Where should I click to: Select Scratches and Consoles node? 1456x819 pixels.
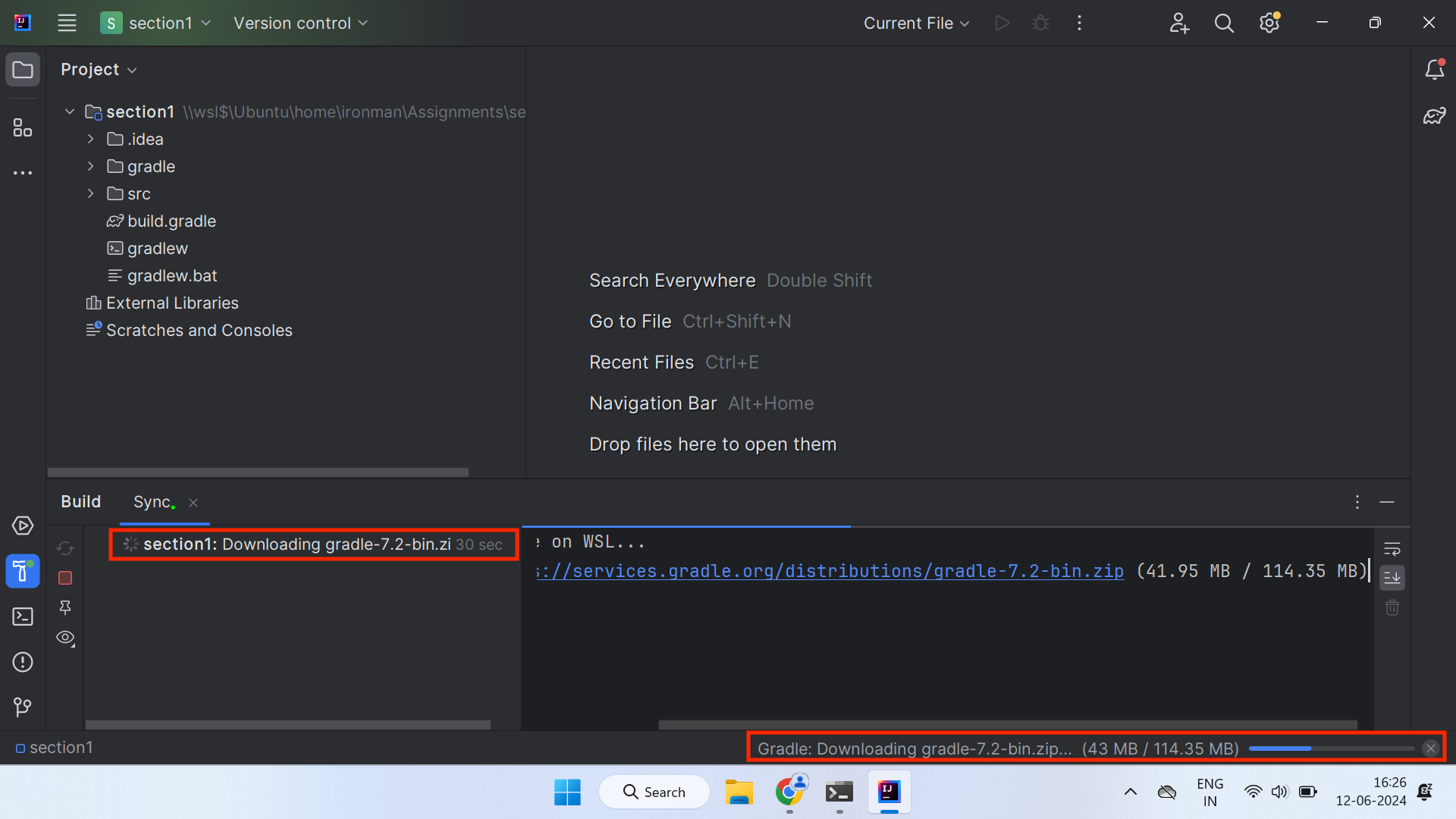(189, 330)
